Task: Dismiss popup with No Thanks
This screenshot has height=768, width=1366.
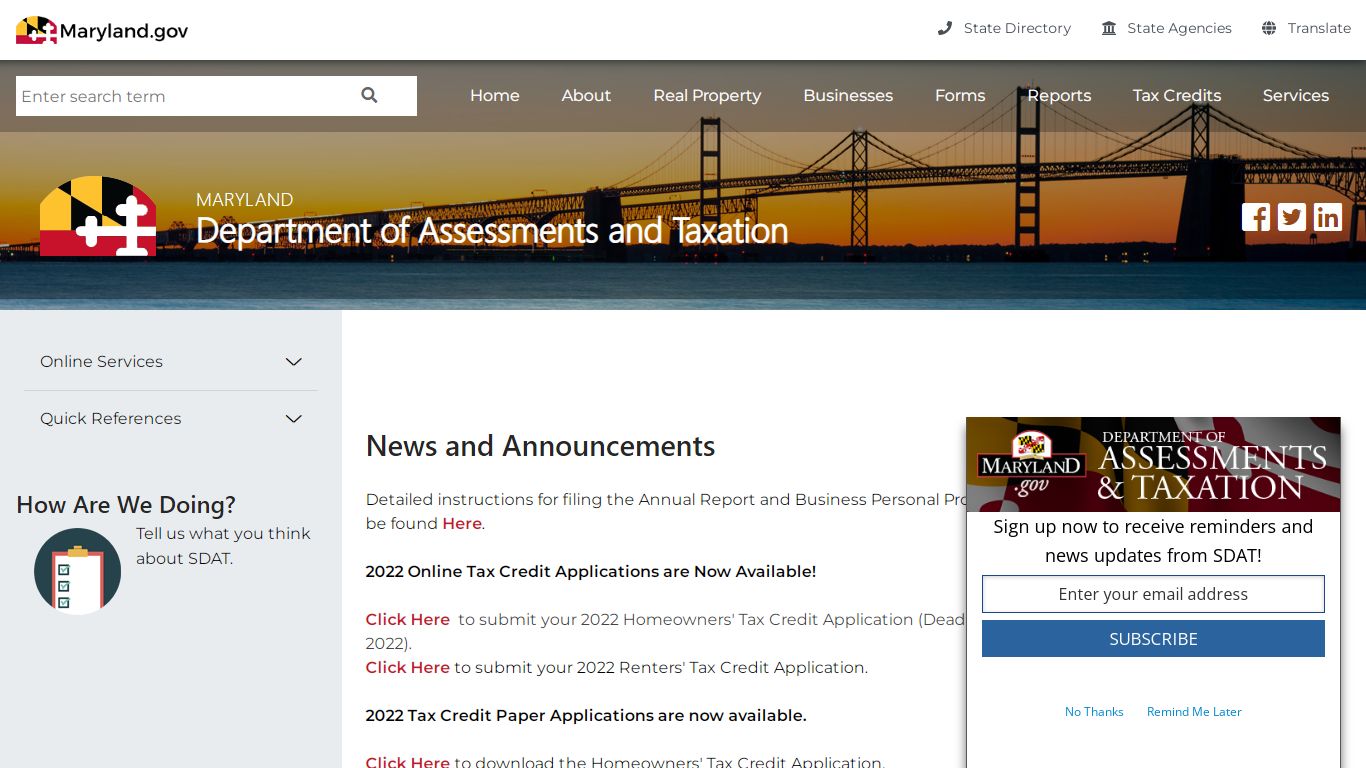Action: pos(1094,712)
